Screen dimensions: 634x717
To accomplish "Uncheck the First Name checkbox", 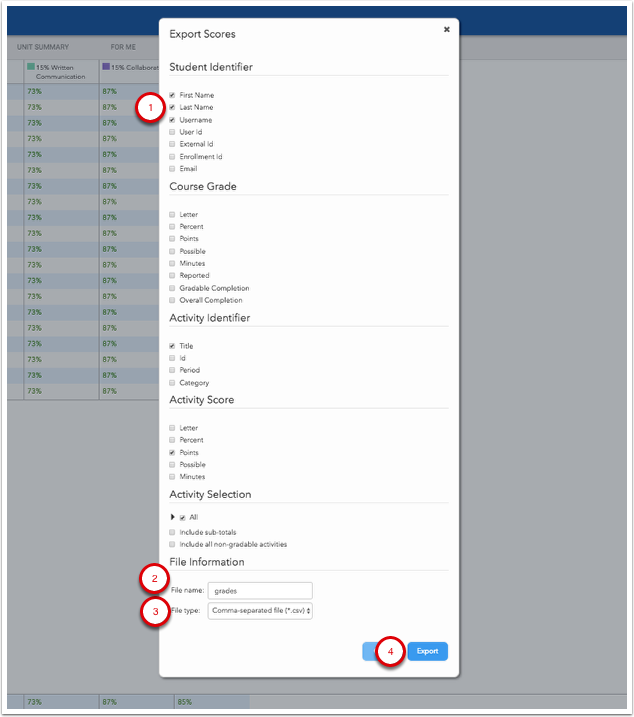I will tap(172, 95).
